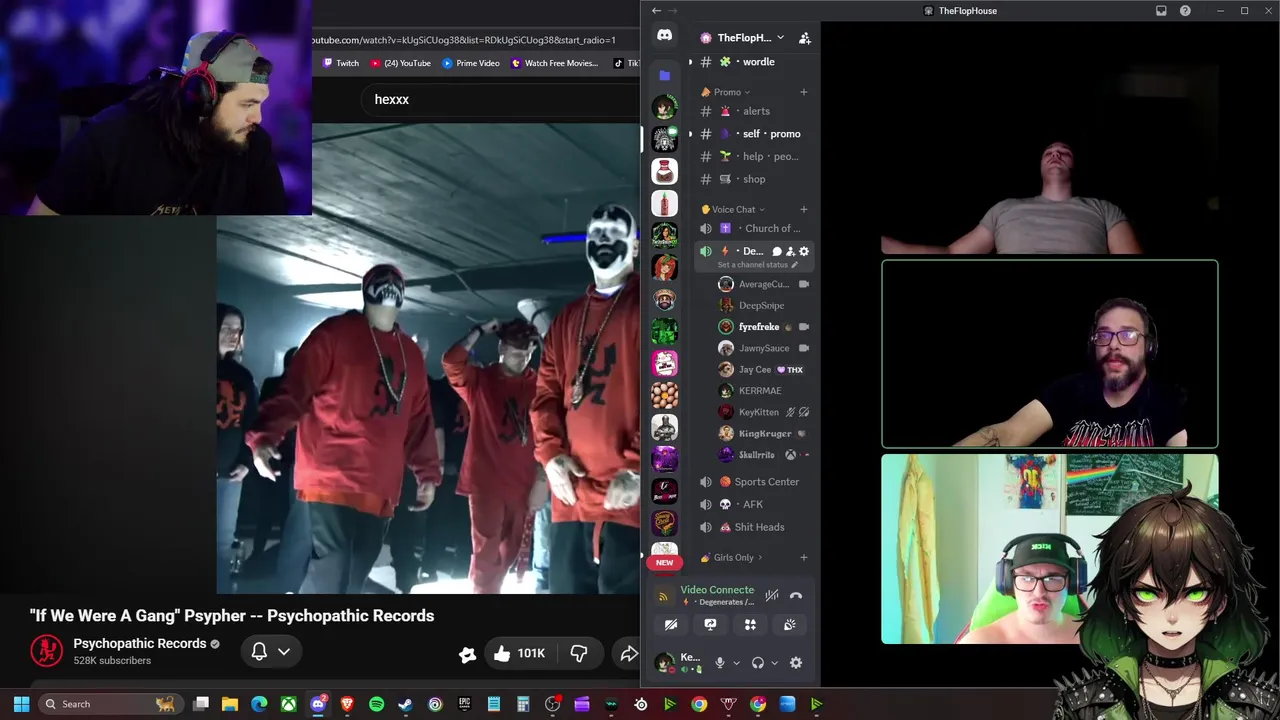Expand the Girls Only category
This screenshot has height=720, width=1280.
(x=733, y=557)
